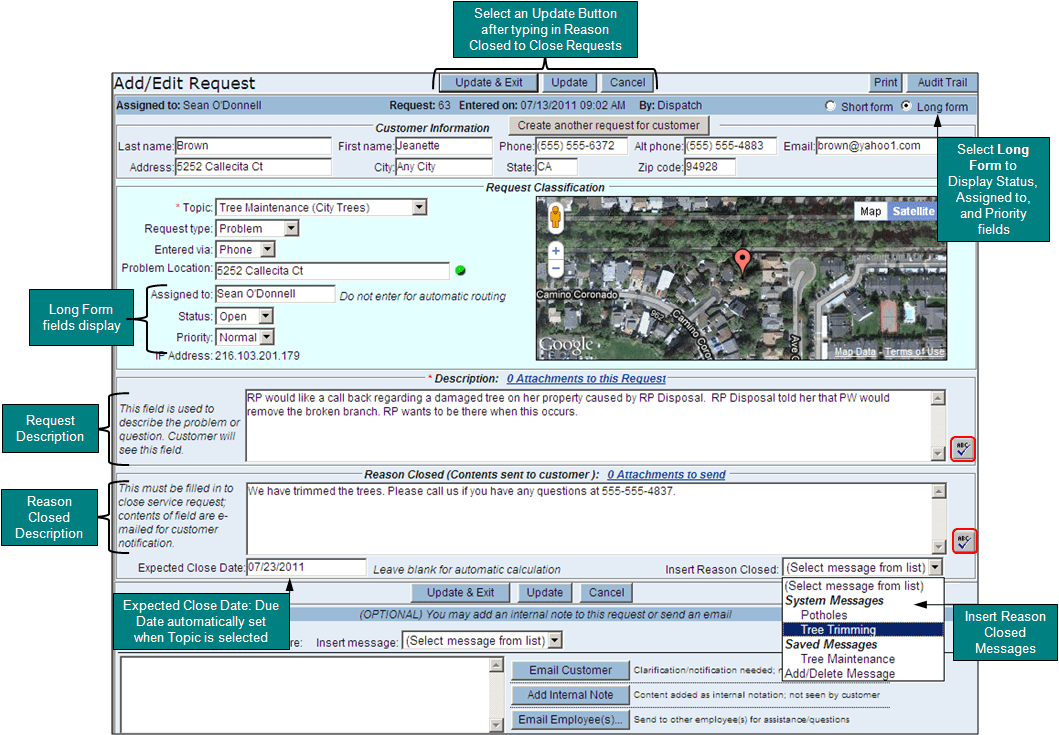The image size is (1059, 735).
Task: Click the green status dot beside Problem Location
Action: click(x=460, y=270)
